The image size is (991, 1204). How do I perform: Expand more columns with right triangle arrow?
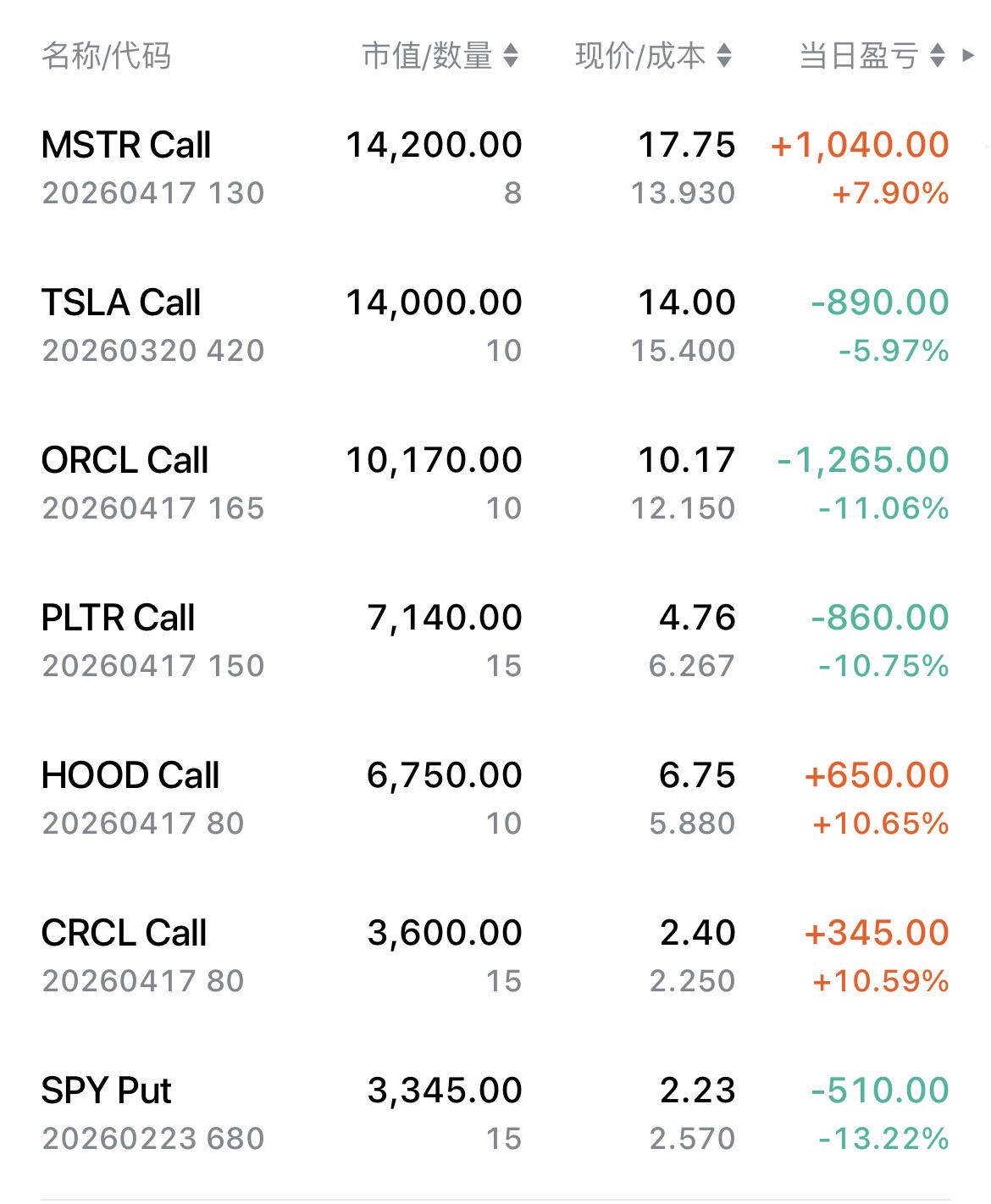click(969, 56)
